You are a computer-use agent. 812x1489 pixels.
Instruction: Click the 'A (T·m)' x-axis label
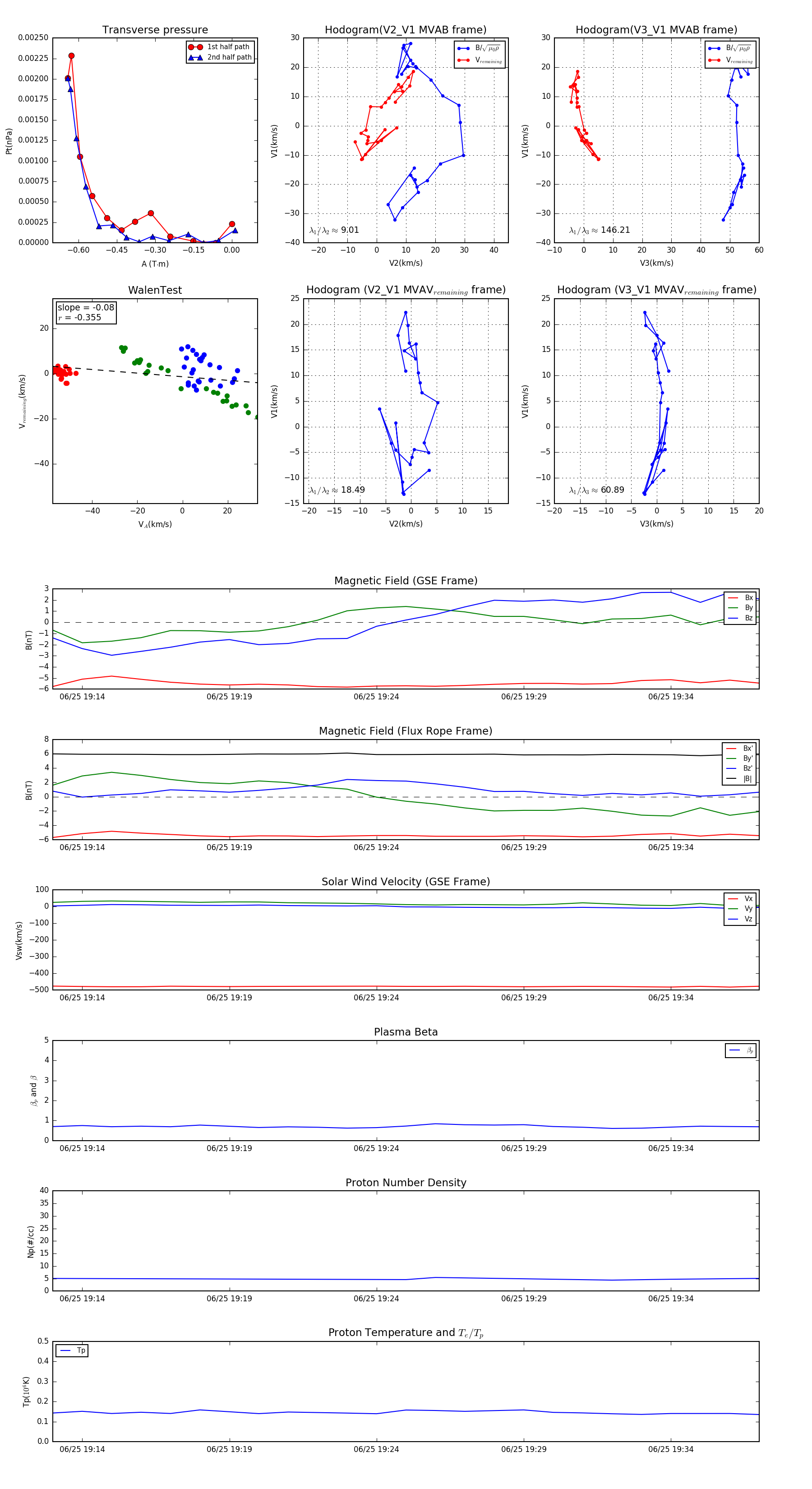click(155, 264)
